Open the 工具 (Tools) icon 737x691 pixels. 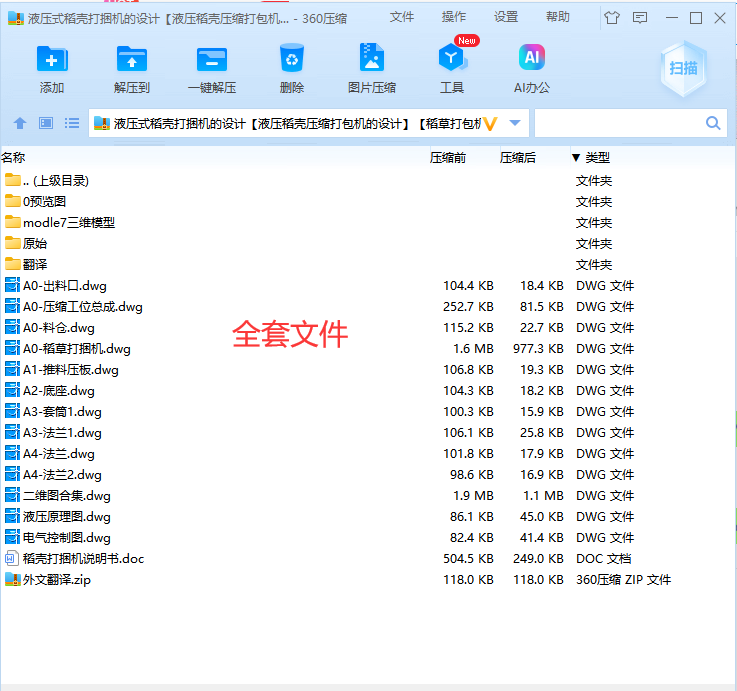pos(452,57)
